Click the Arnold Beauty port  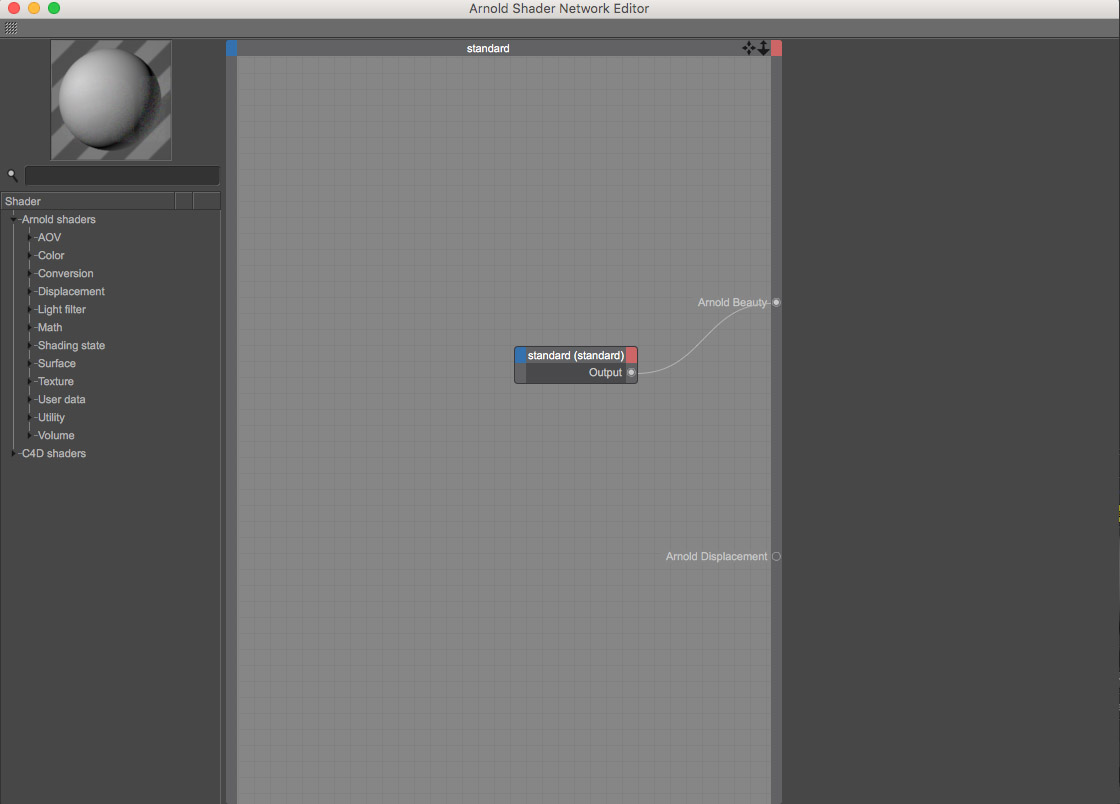point(776,302)
